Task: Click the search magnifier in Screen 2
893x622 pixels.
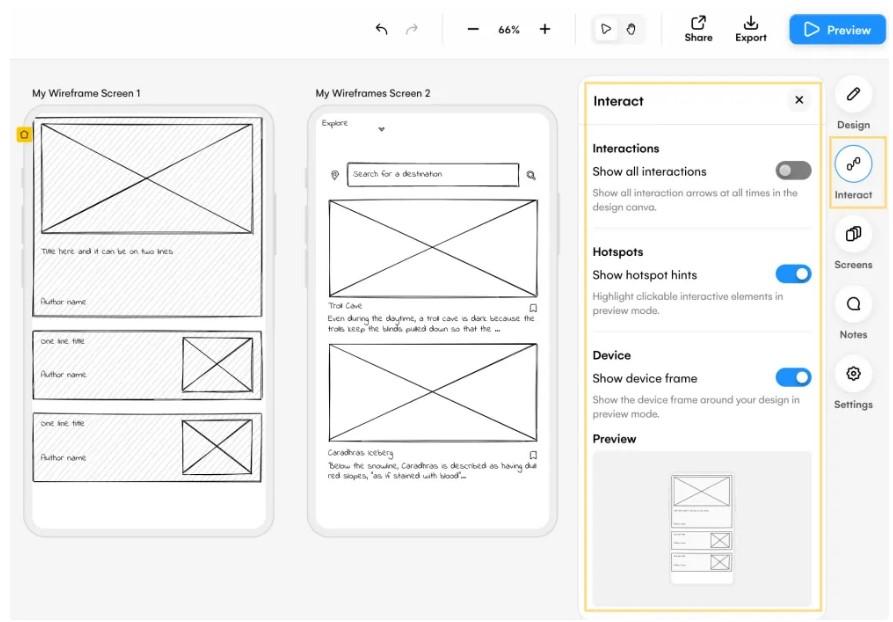Action: click(531, 175)
